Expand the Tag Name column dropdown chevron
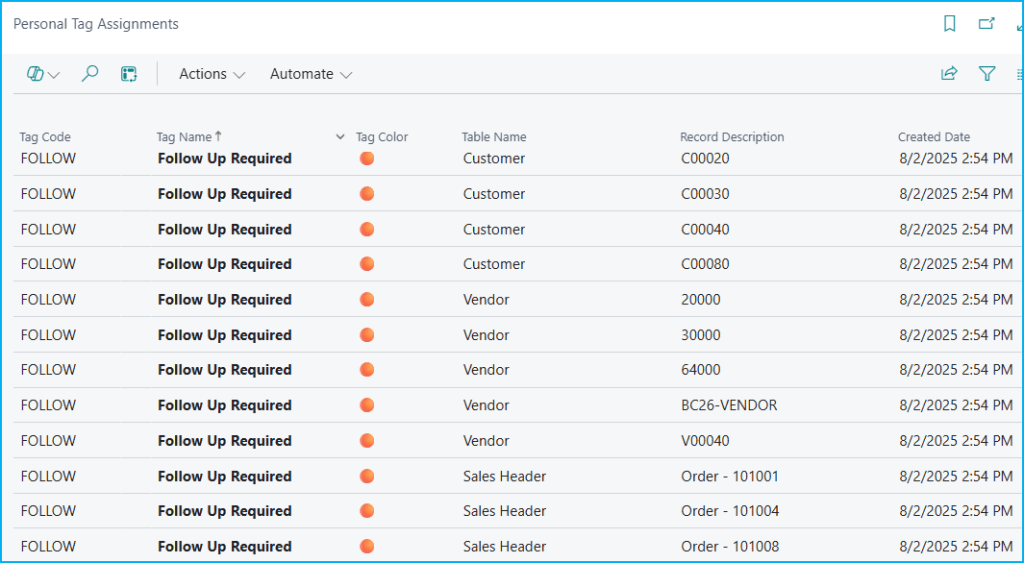 [x=340, y=137]
